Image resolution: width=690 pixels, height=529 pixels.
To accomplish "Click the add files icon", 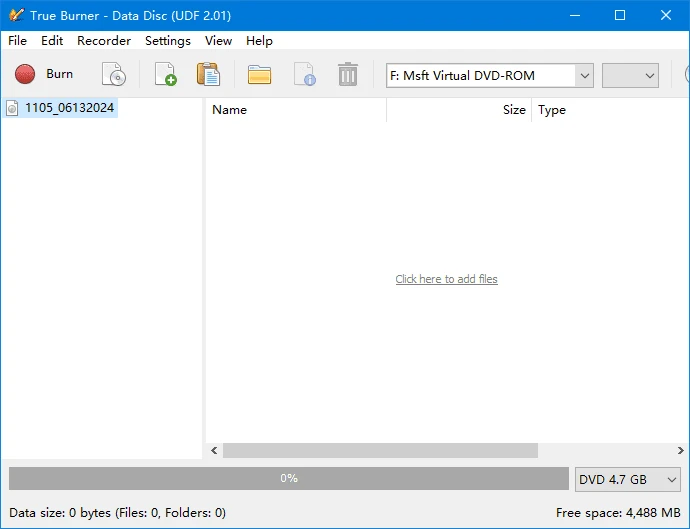I will [165, 74].
